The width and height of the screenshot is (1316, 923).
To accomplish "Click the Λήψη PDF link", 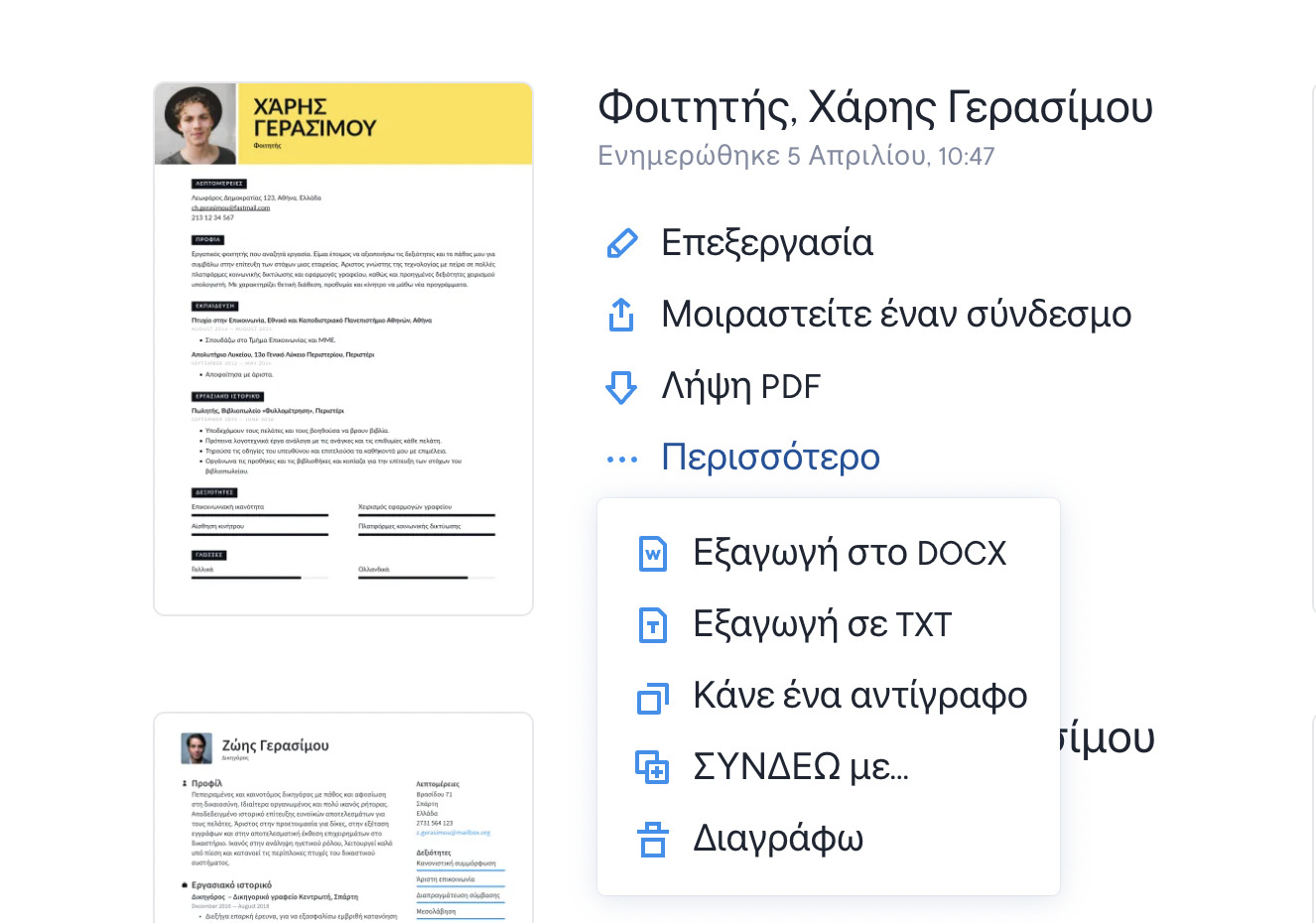I will click(740, 386).
